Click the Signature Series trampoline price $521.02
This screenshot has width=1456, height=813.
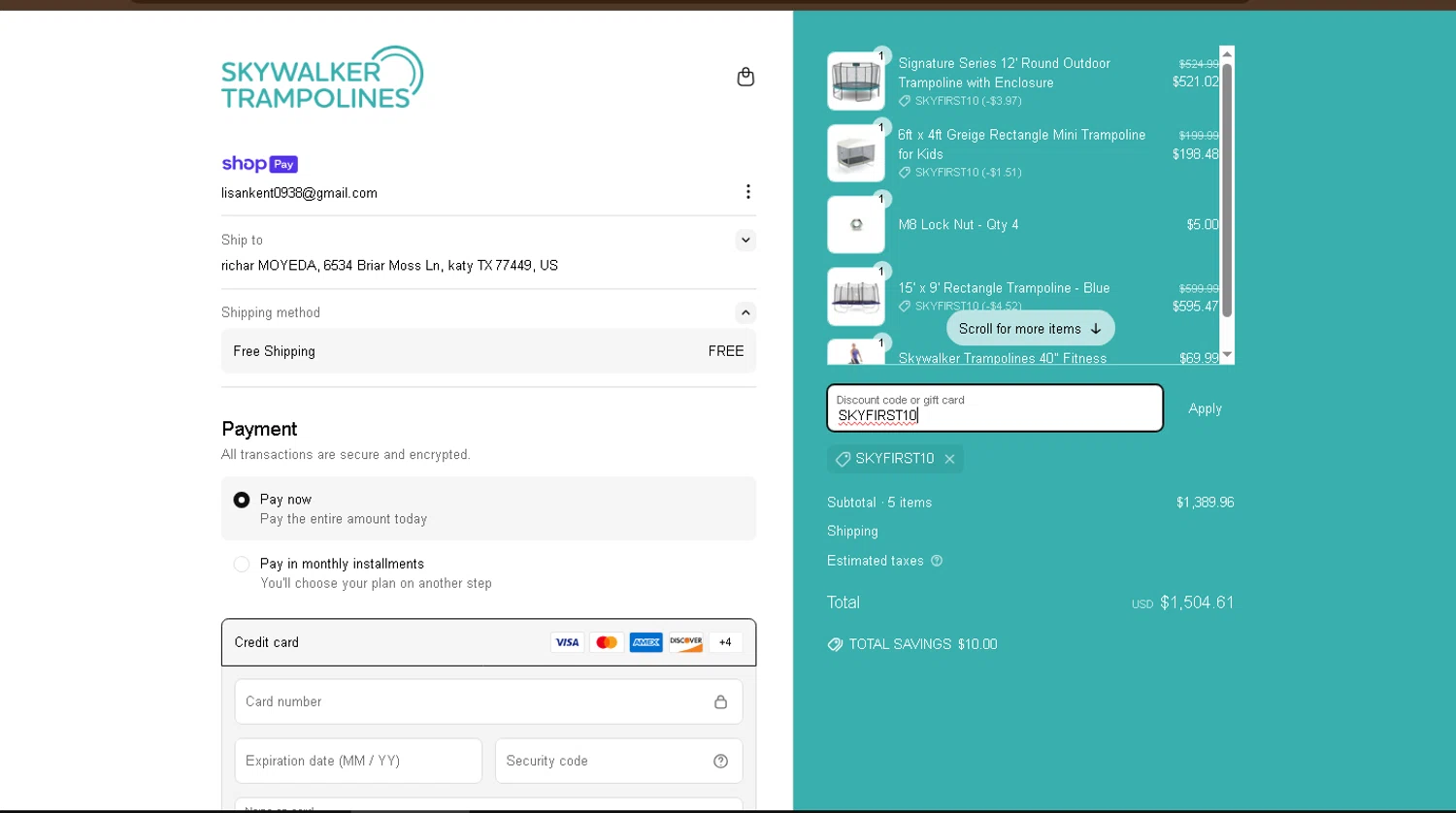[1195, 81]
